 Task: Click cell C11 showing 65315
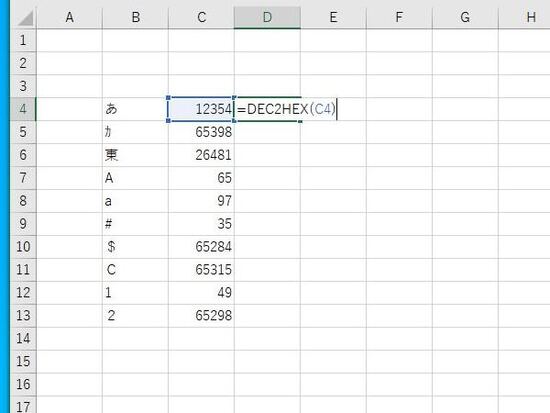pos(201,270)
